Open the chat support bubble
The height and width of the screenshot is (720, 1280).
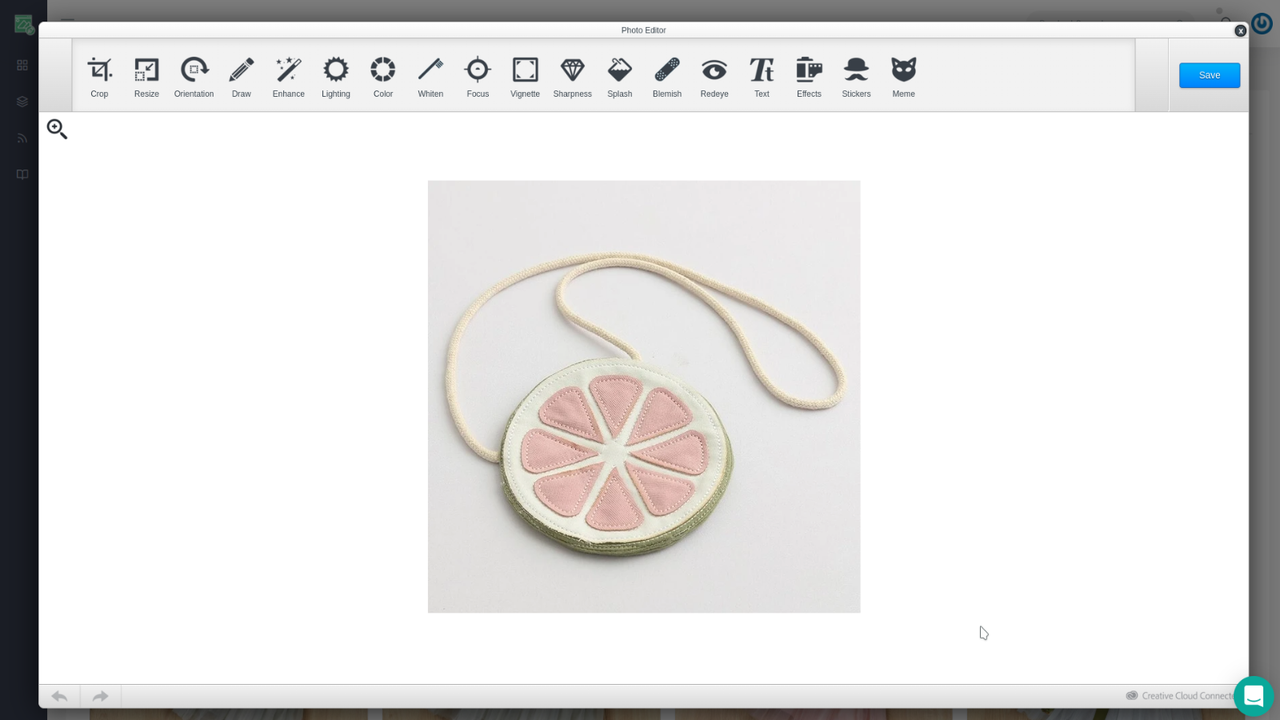pyautogui.click(x=1254, y=696)
